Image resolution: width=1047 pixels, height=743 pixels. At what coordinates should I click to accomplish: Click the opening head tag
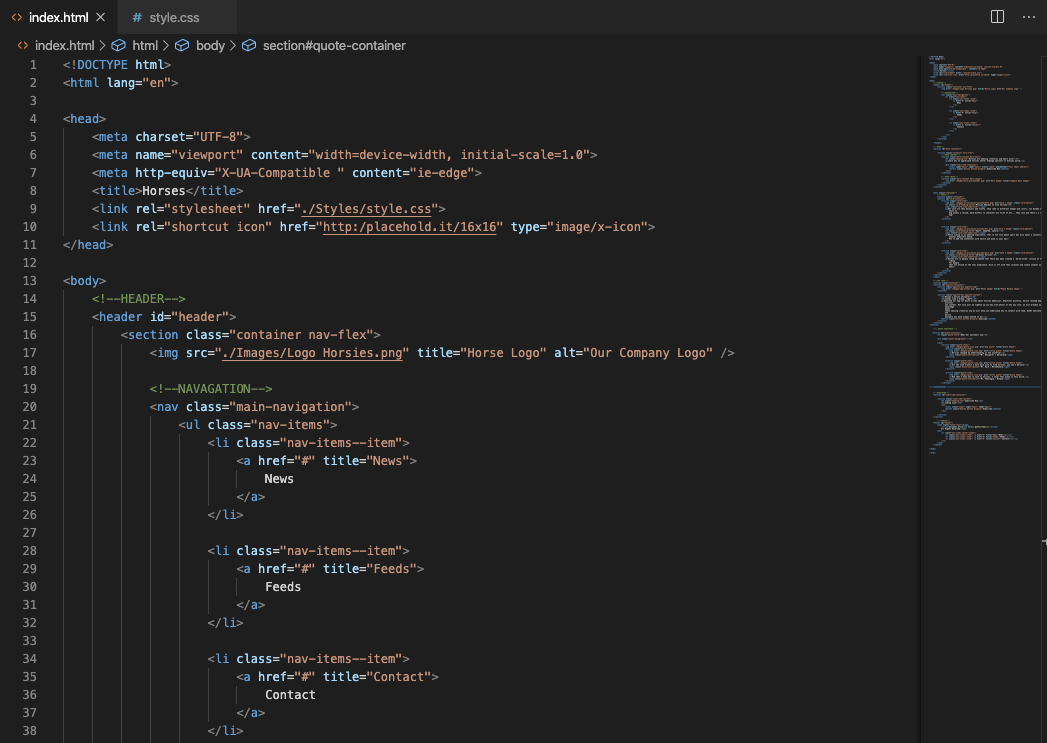[84, 119]
